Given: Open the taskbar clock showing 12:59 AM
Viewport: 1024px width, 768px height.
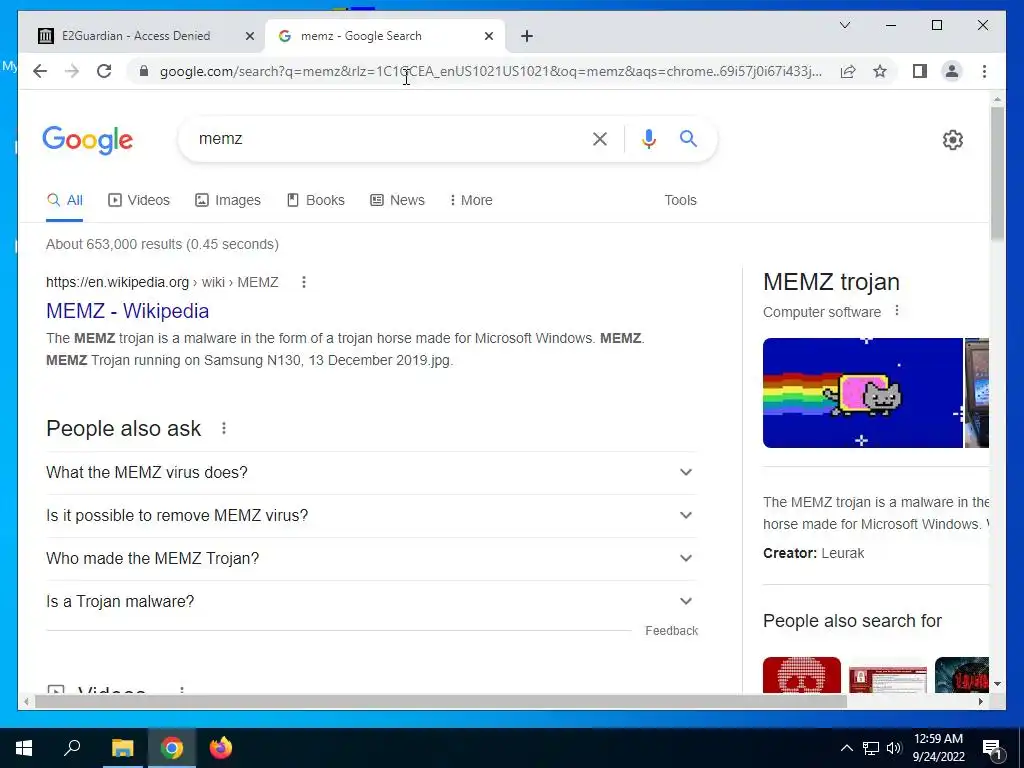Looking at the screenshot, I should coord(938,748).
